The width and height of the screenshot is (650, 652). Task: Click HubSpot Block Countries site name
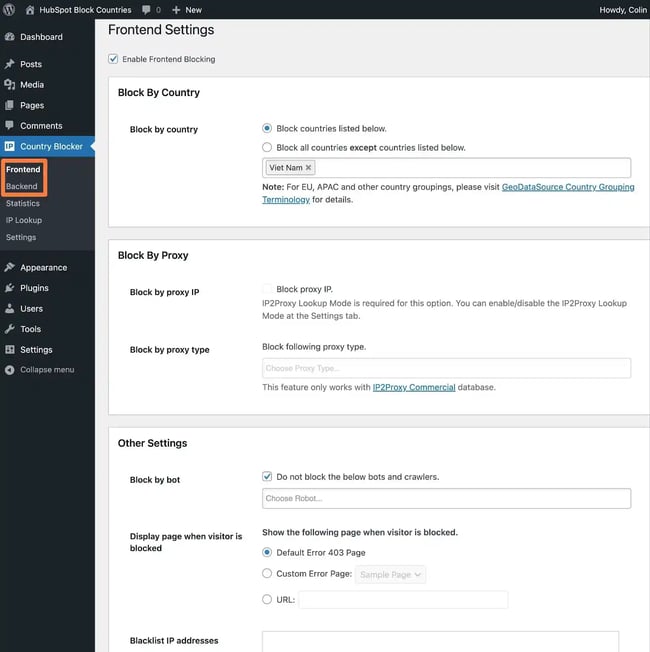point(85,10)
